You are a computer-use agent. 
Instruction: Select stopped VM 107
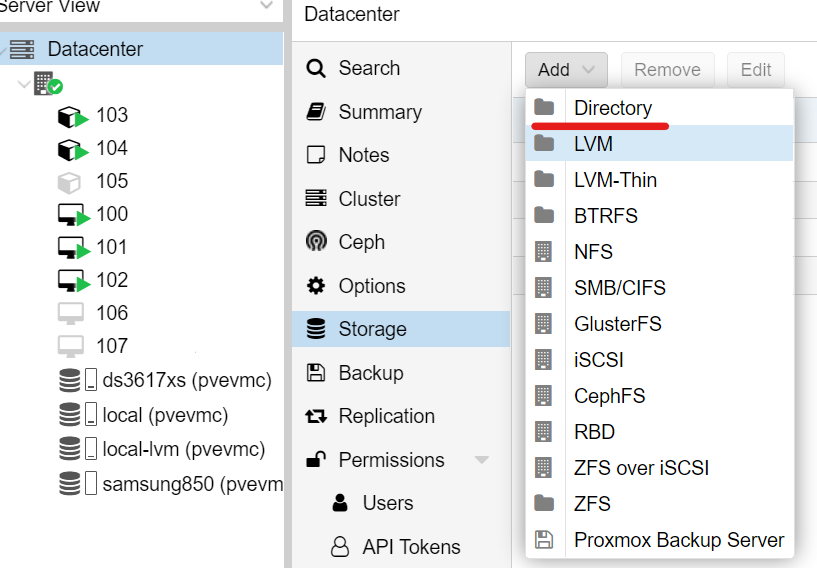112,346
